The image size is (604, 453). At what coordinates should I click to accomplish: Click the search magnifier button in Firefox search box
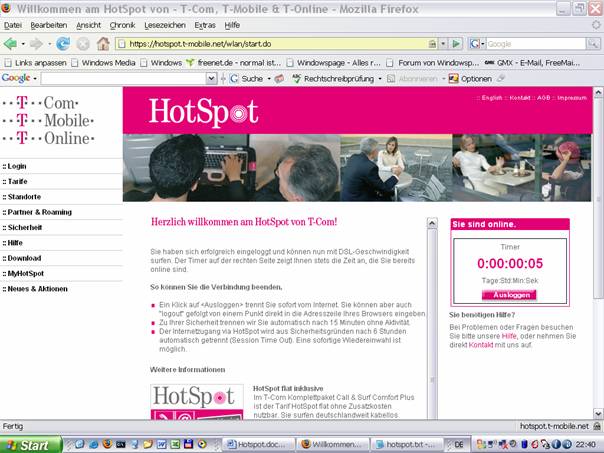tap(593, 44)
